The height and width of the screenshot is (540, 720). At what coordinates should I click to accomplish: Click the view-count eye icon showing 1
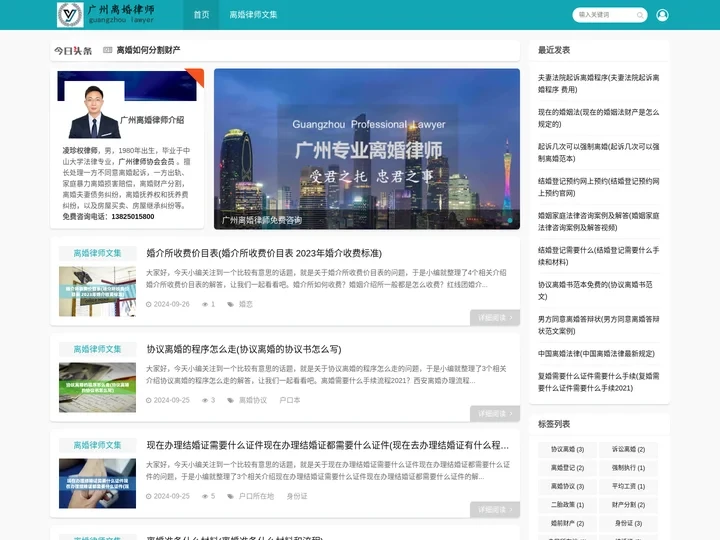pos(205,304)
